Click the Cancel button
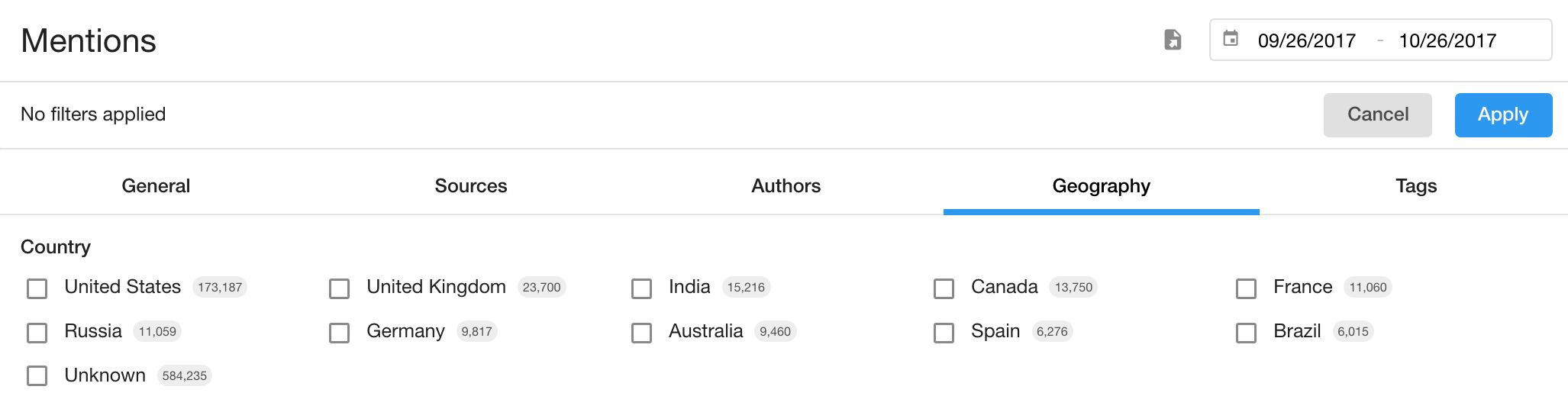The image size is (1568, 409). [x=1378, y=115]
